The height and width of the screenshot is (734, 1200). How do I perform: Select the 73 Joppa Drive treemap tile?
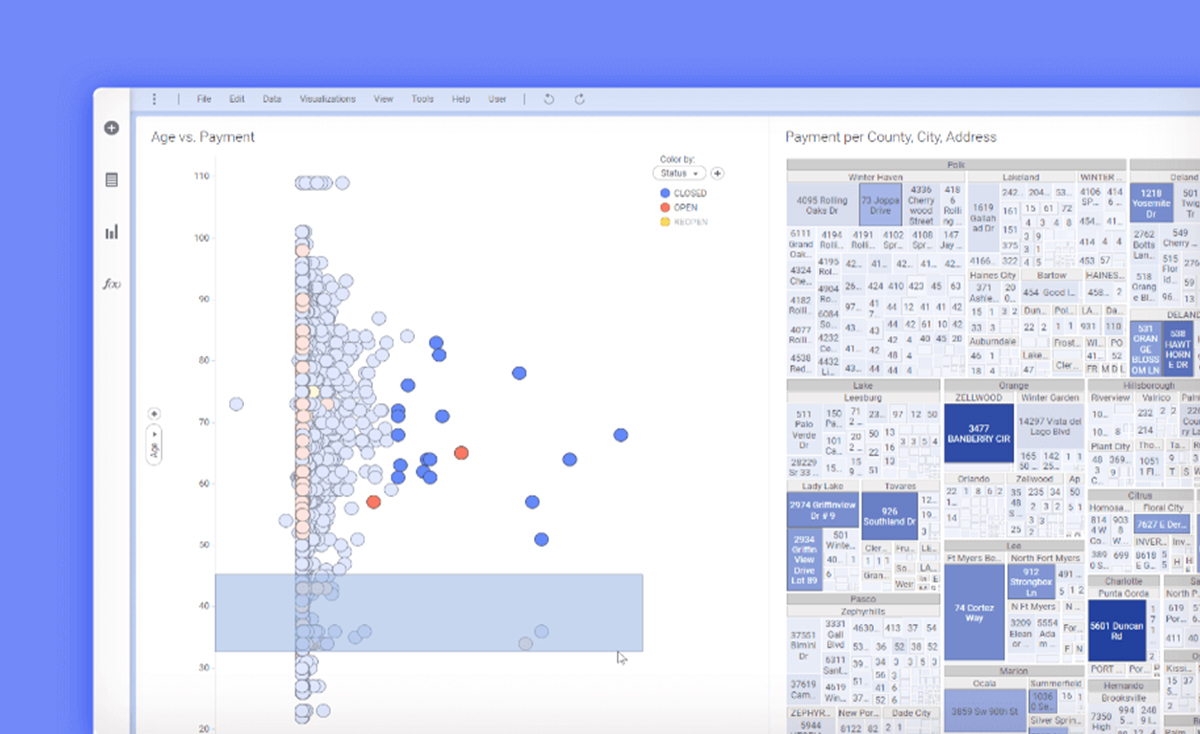click(880, 205)
